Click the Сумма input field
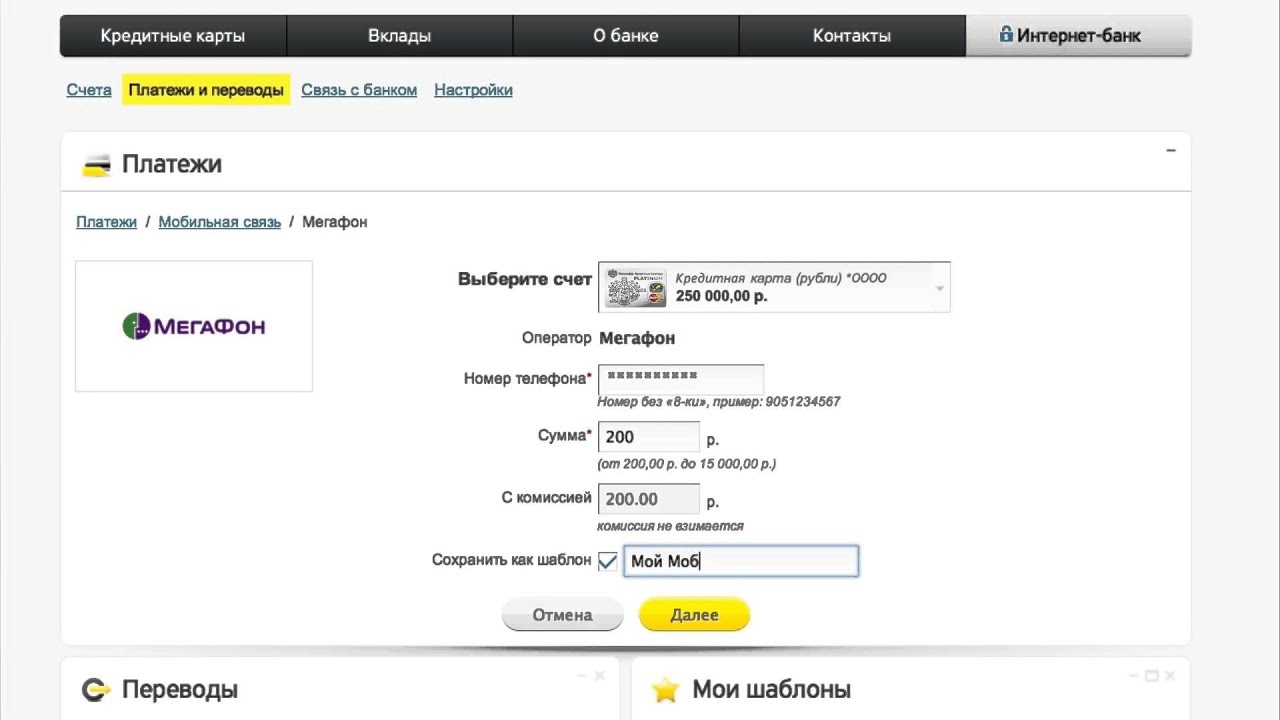The image size is (1280, 720). pos(649,437)
